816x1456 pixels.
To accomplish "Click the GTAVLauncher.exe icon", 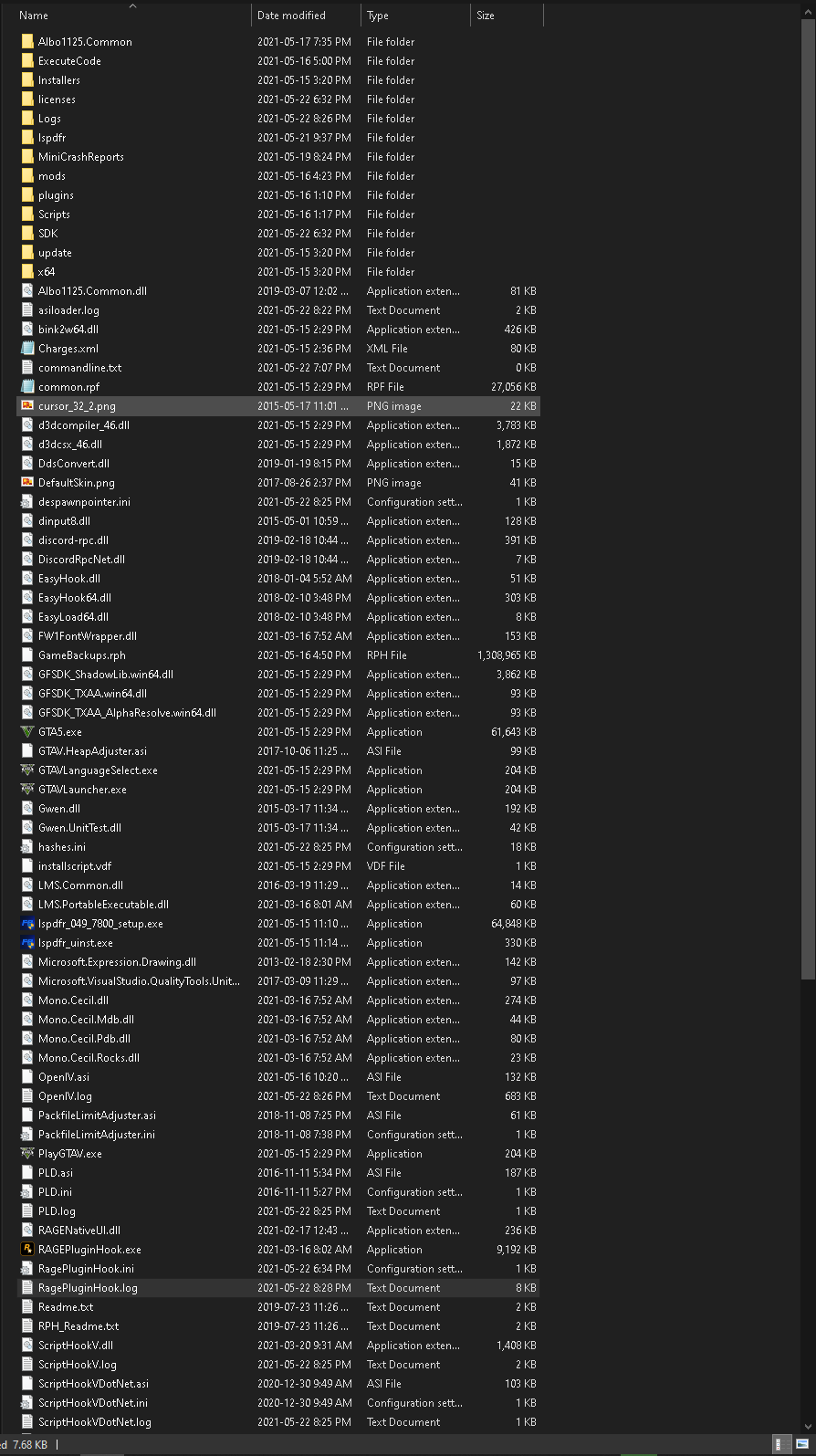I will (27, 790).
